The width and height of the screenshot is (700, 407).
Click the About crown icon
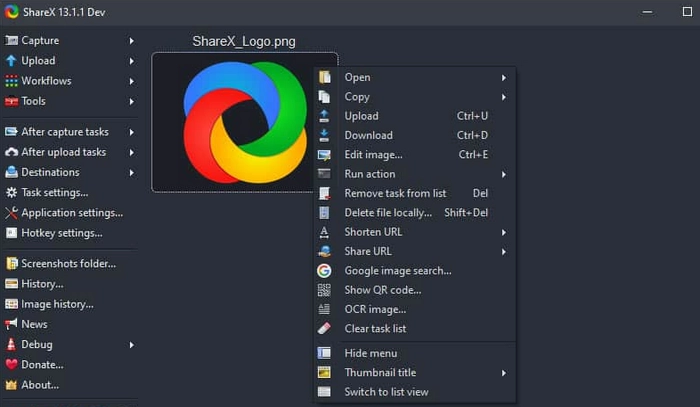[x=11, y=385]
